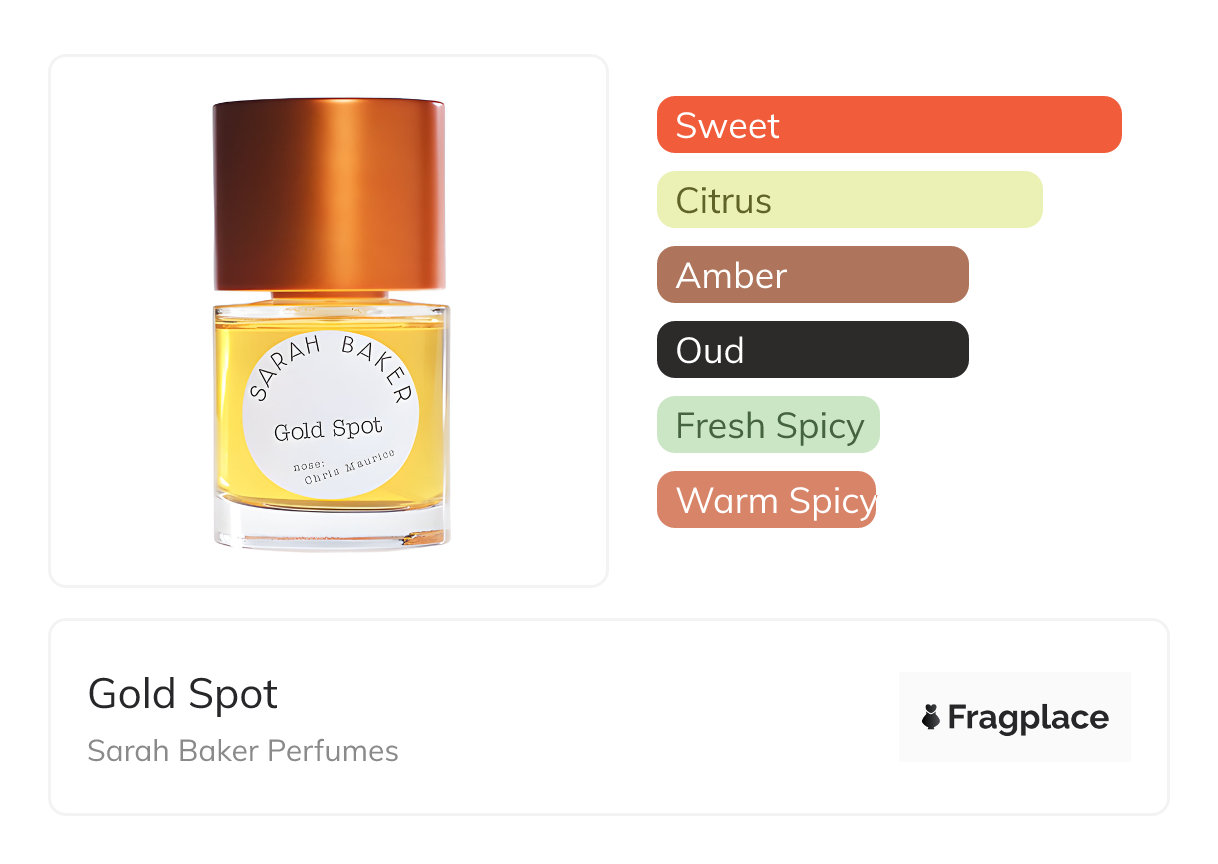Screen dimensions: 1218x864
Task: Click the Fragplace logo badge background
Action: pos(1014,690)
